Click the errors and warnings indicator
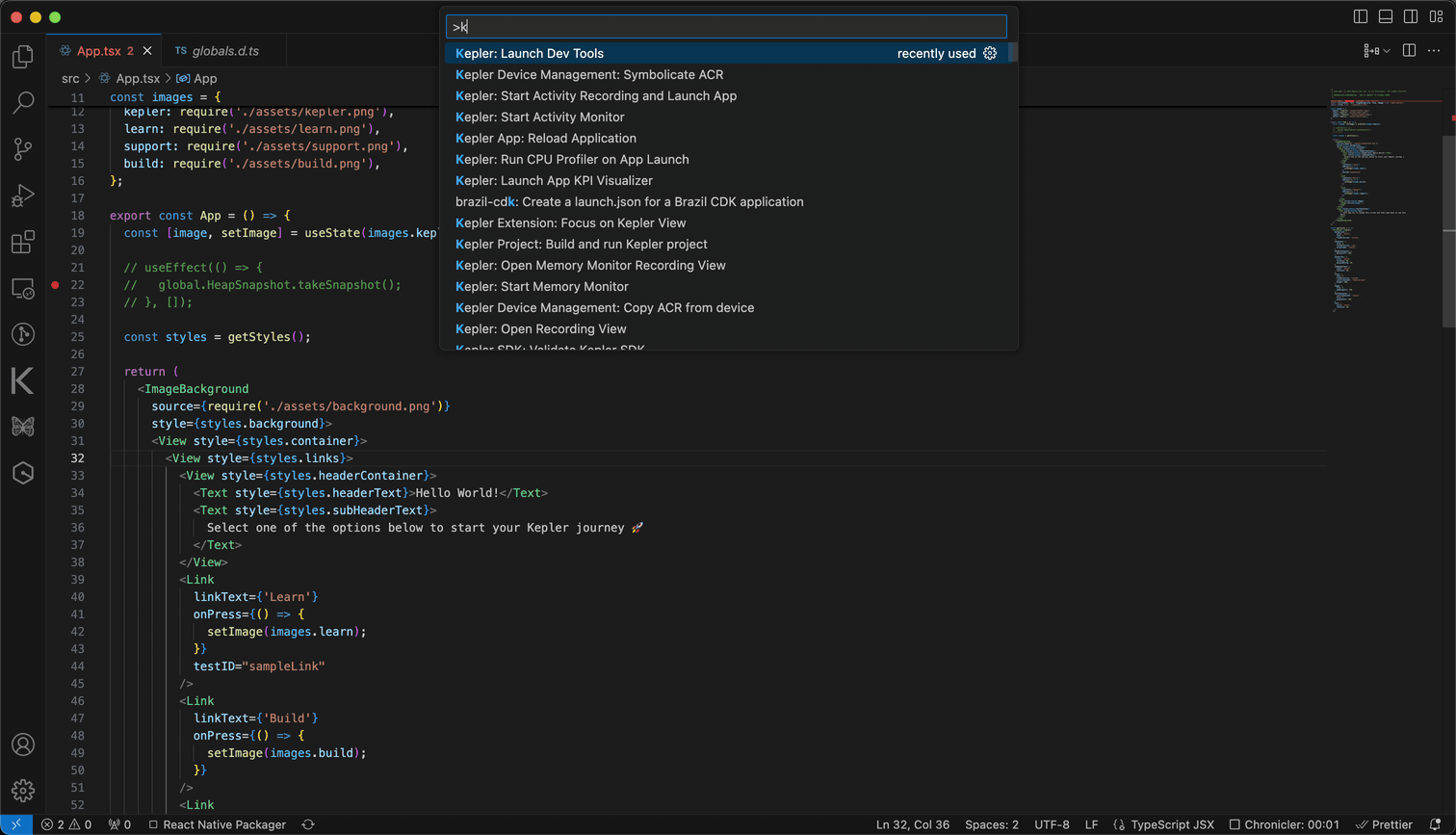 [x=65, y=824]
